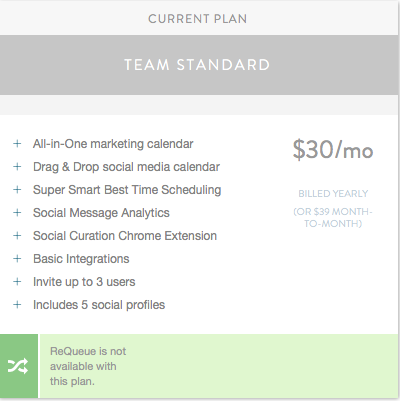Click the $39 month-to-month option text
The height and width of the screenshot is (401, 400).
click(333, 218)
